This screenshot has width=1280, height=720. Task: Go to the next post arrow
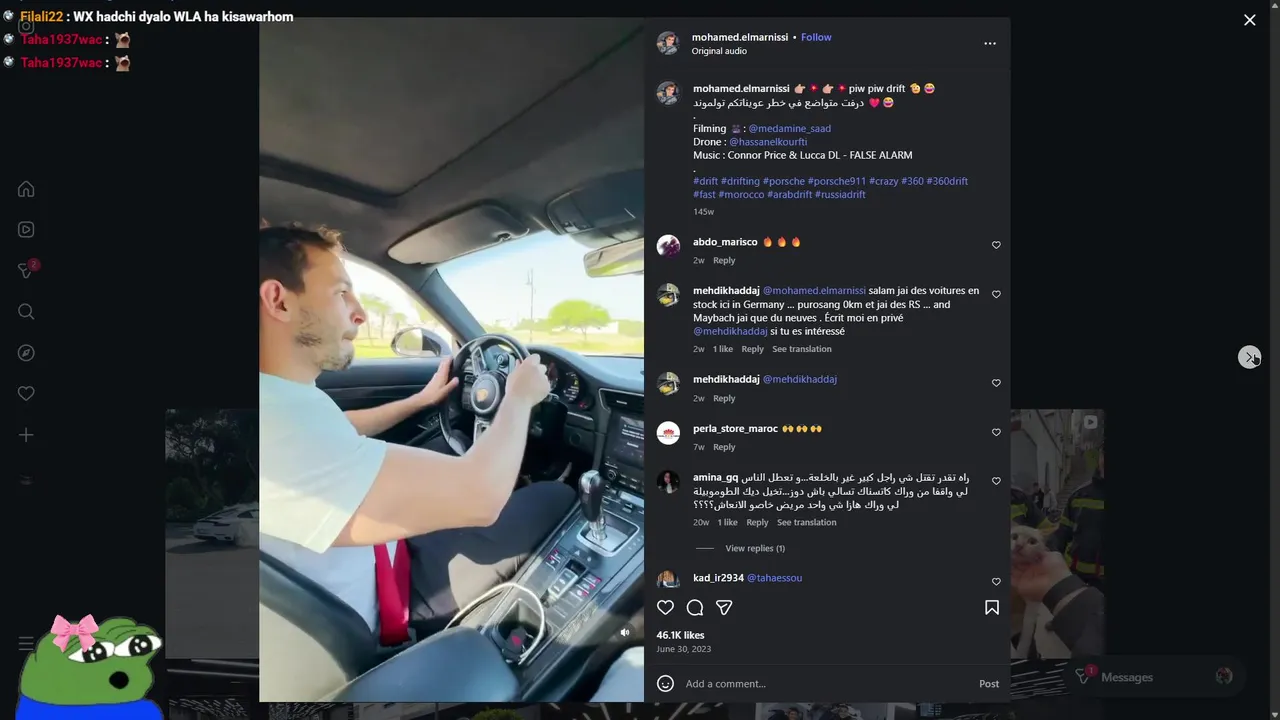point(1249,357)
